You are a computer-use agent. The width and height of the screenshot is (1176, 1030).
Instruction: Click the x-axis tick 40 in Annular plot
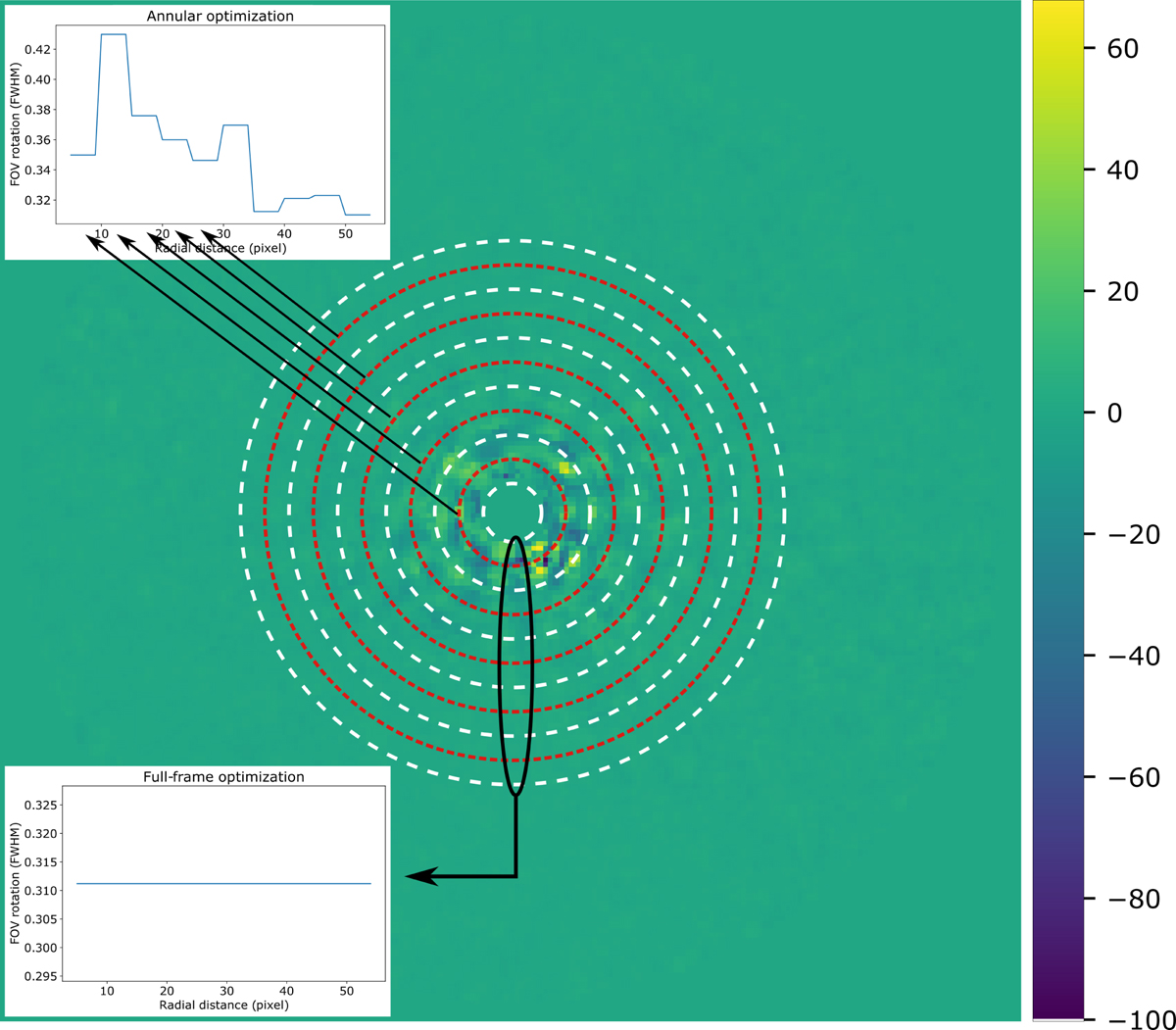point(284,232)
